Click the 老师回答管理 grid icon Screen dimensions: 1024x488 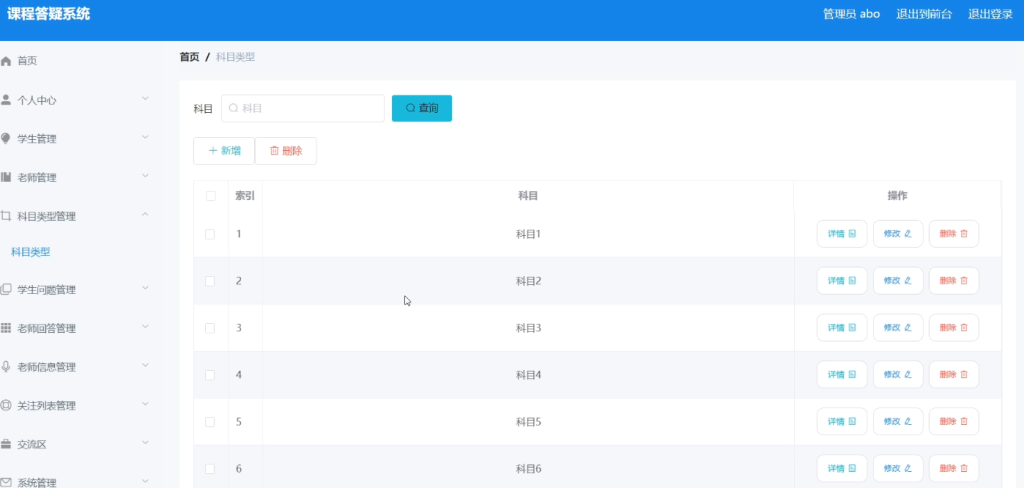[x=6, y=328]
